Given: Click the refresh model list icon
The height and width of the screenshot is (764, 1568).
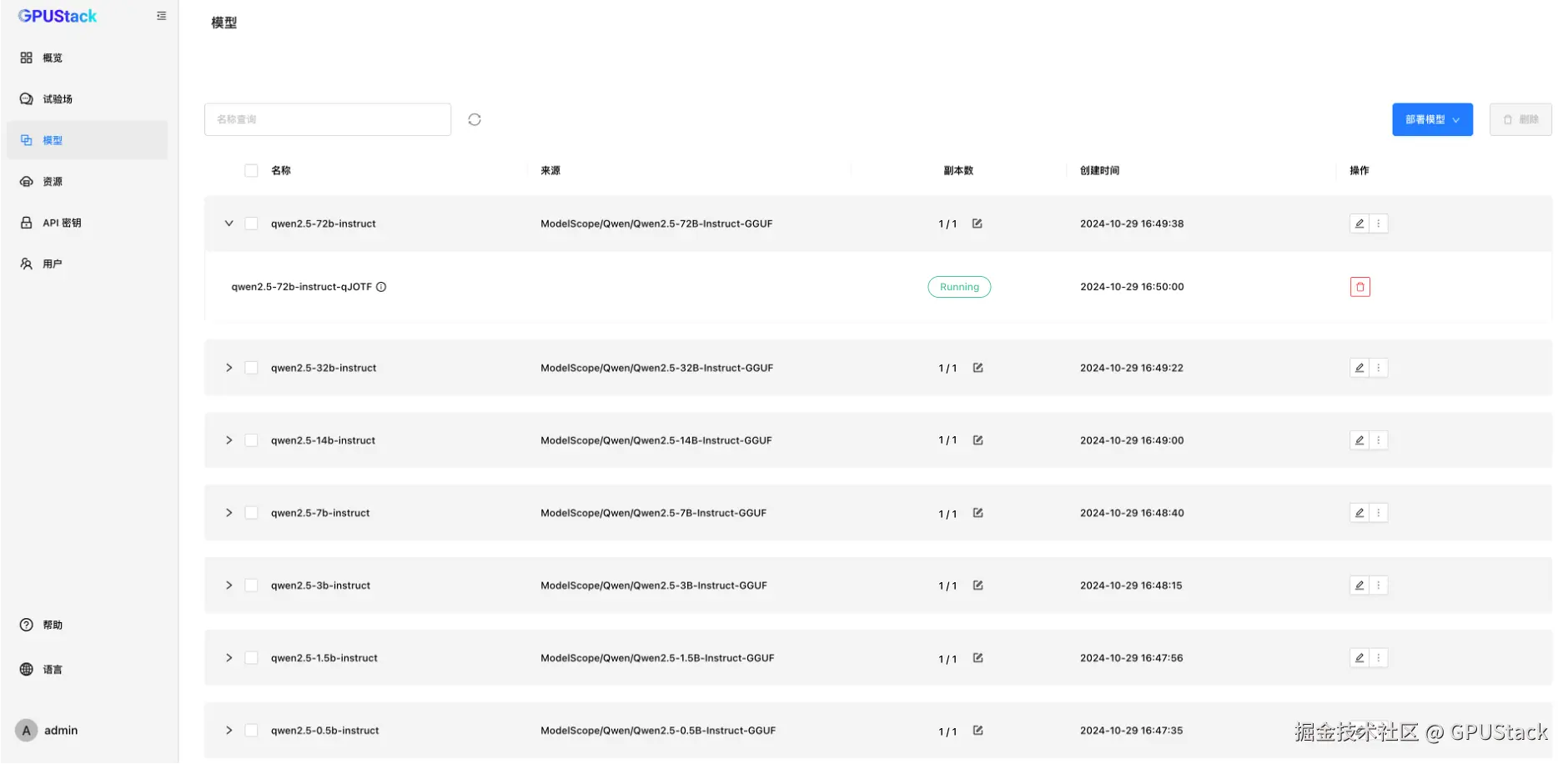Looking at the screenshot, I should pyautogui.click(x=475, y=119).
